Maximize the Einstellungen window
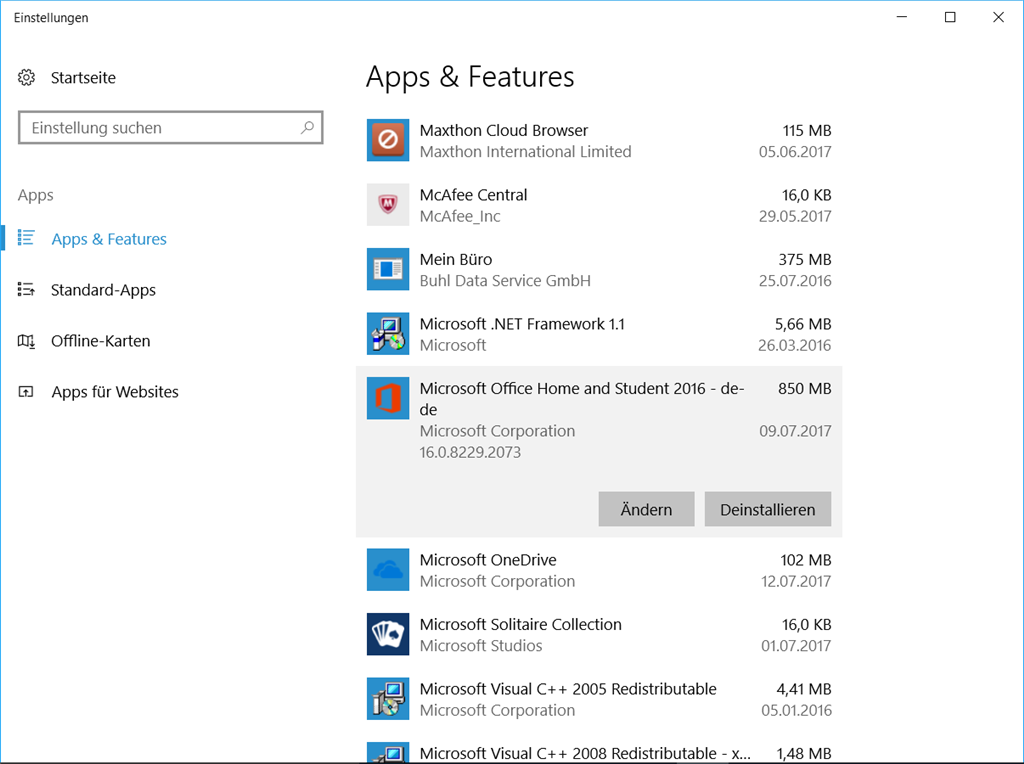This screenshot has height=764, width=1024. 950,17
